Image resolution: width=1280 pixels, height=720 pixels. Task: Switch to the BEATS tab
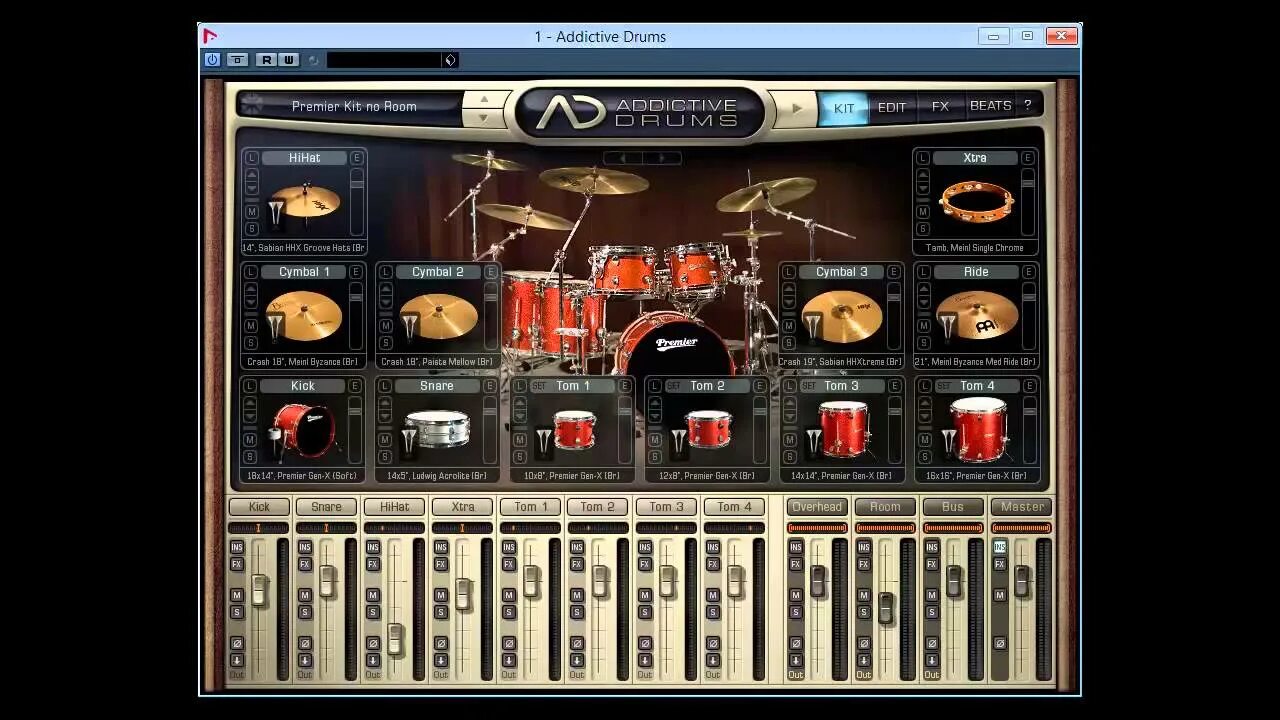coord(990,105)
